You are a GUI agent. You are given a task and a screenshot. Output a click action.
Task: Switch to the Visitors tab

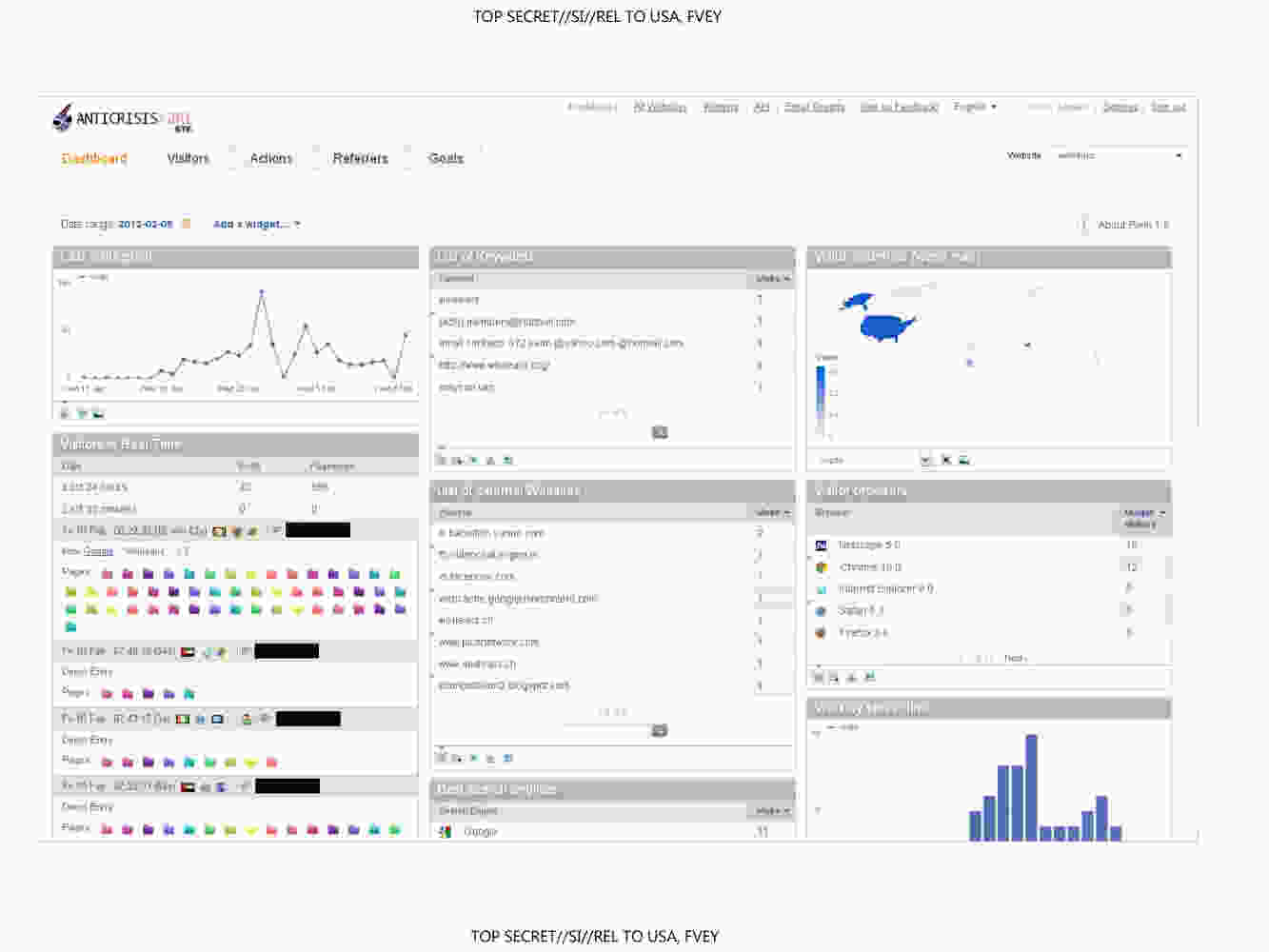point(188,159)
